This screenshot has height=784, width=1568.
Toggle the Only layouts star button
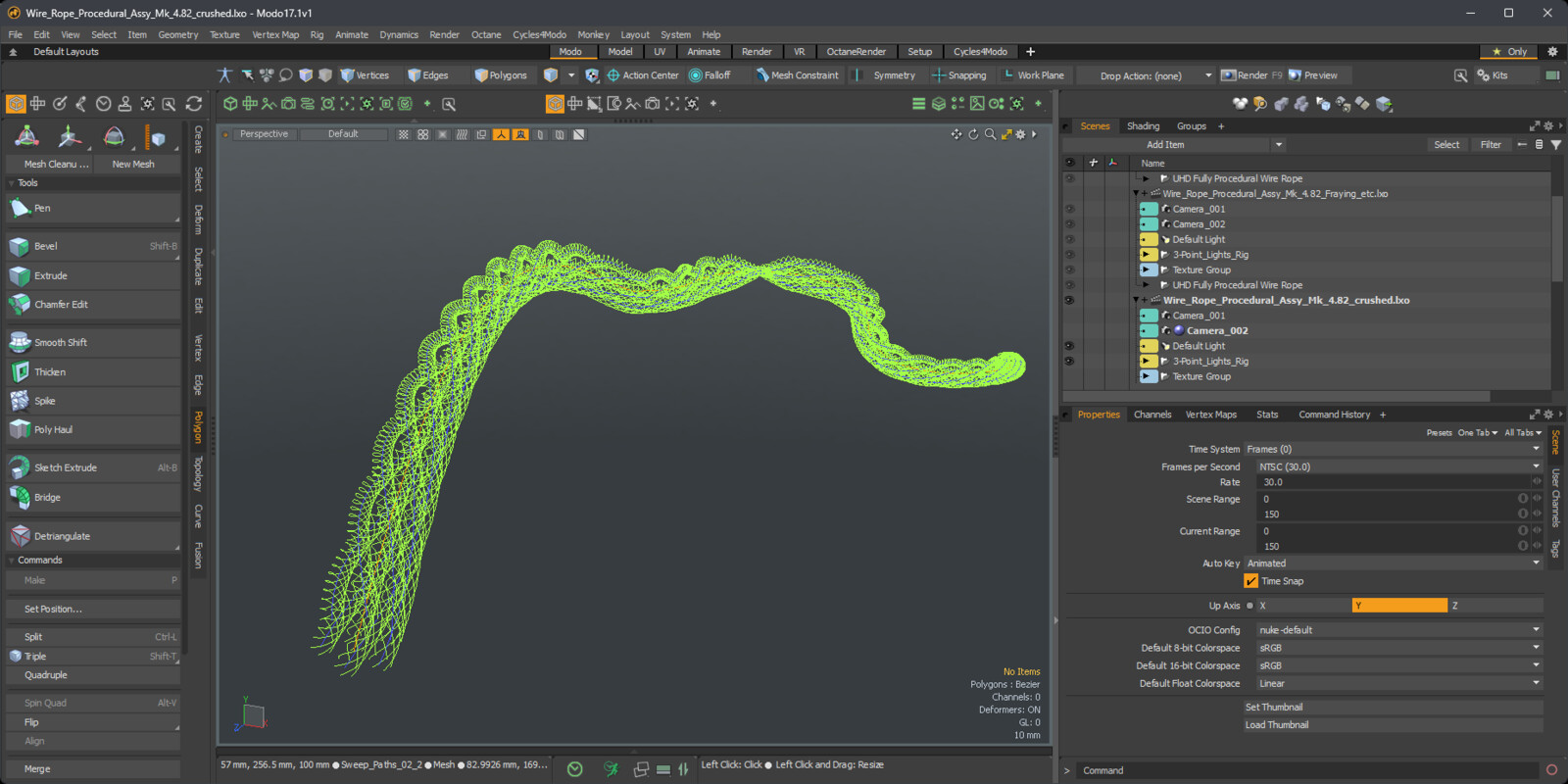coord(1509,52)
